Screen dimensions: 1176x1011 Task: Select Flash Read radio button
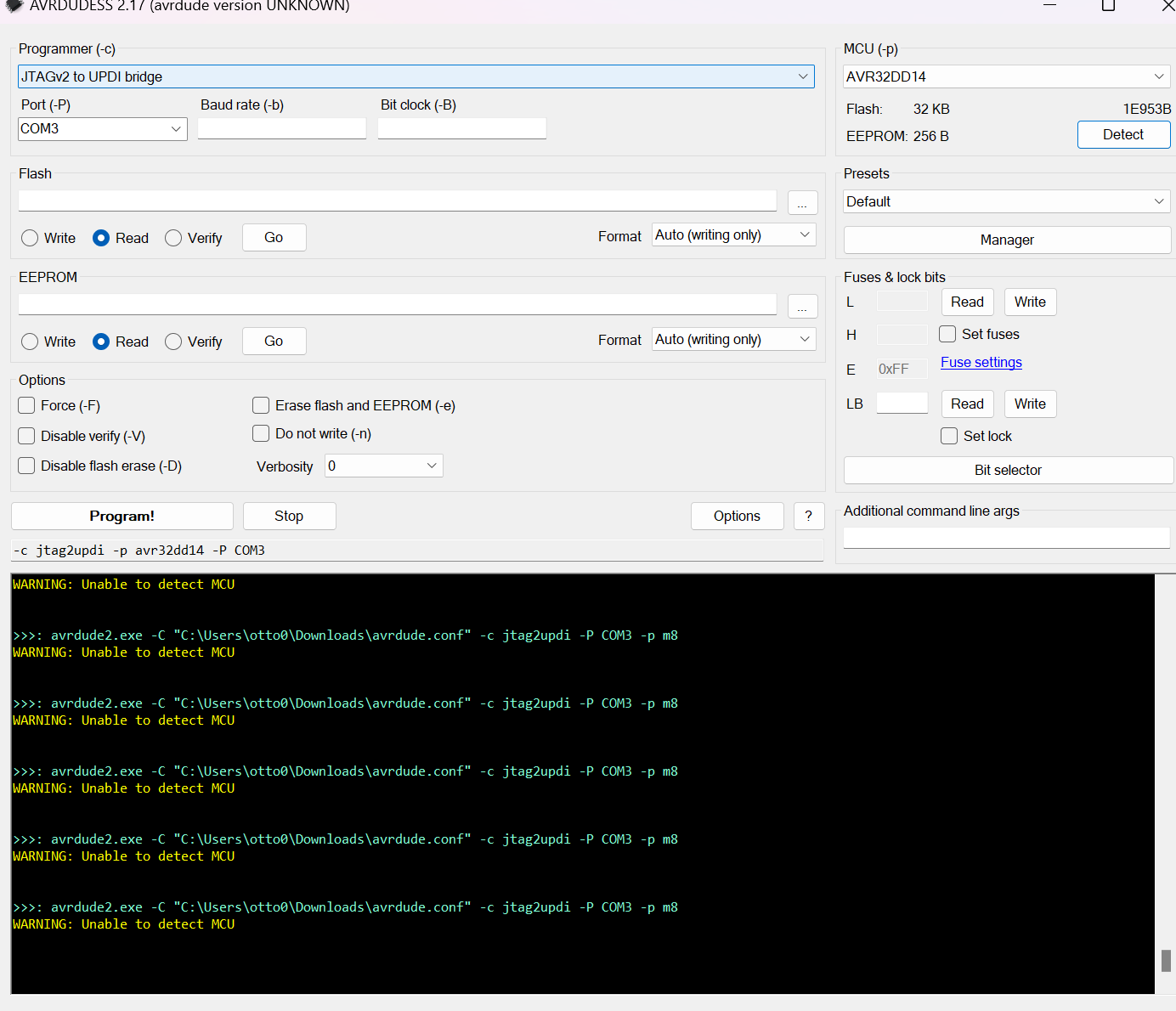point(101,238)
